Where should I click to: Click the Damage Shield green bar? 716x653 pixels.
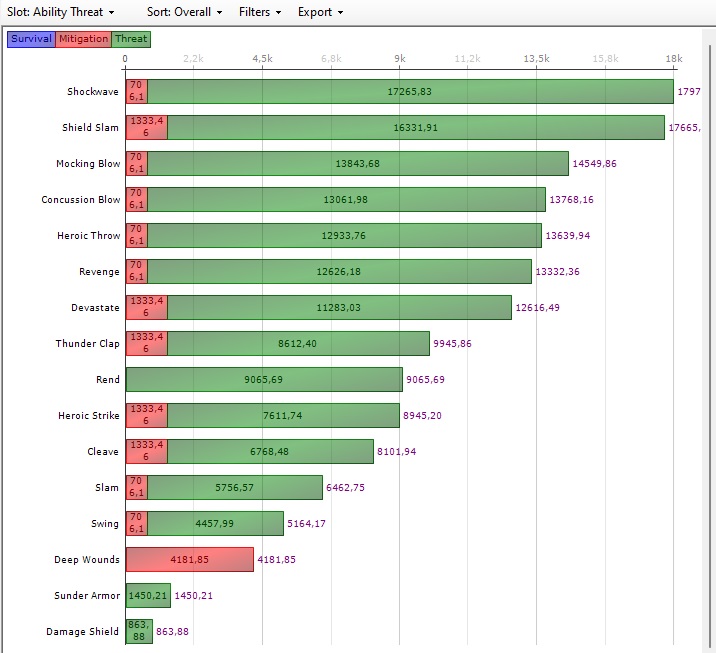pos(139,632)
